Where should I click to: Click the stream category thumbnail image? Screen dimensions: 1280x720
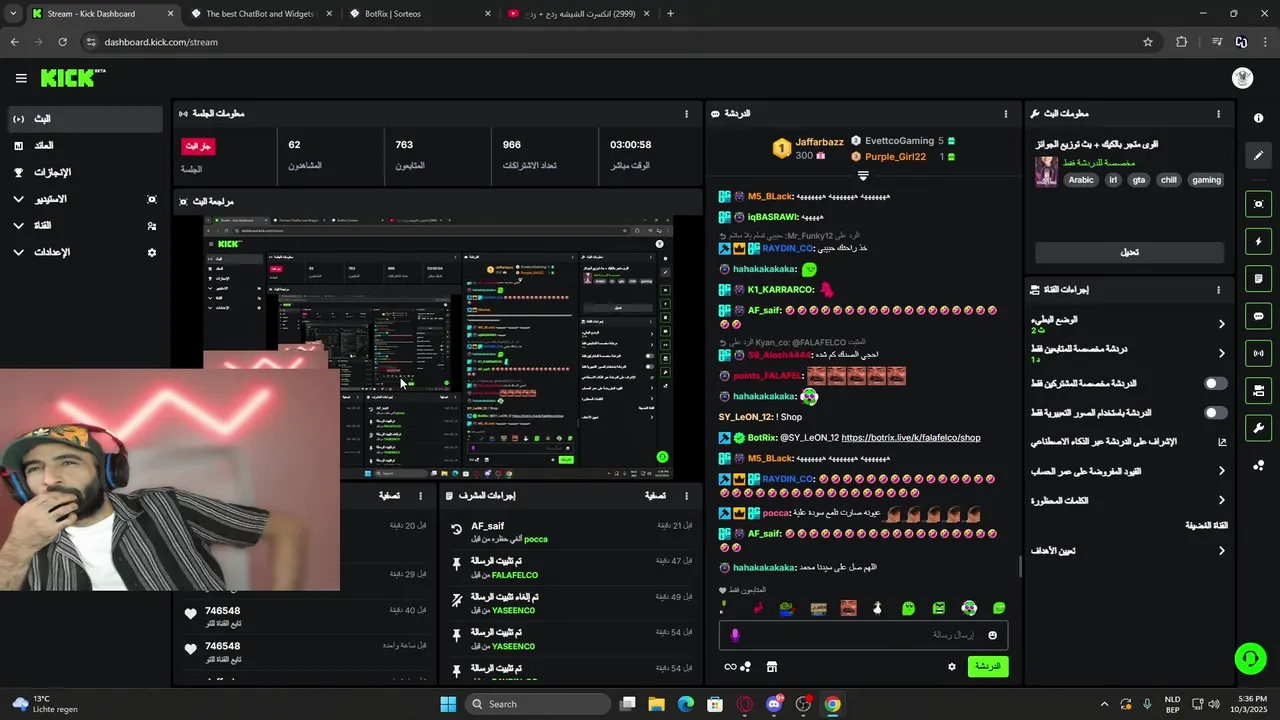pos(1046,171)
